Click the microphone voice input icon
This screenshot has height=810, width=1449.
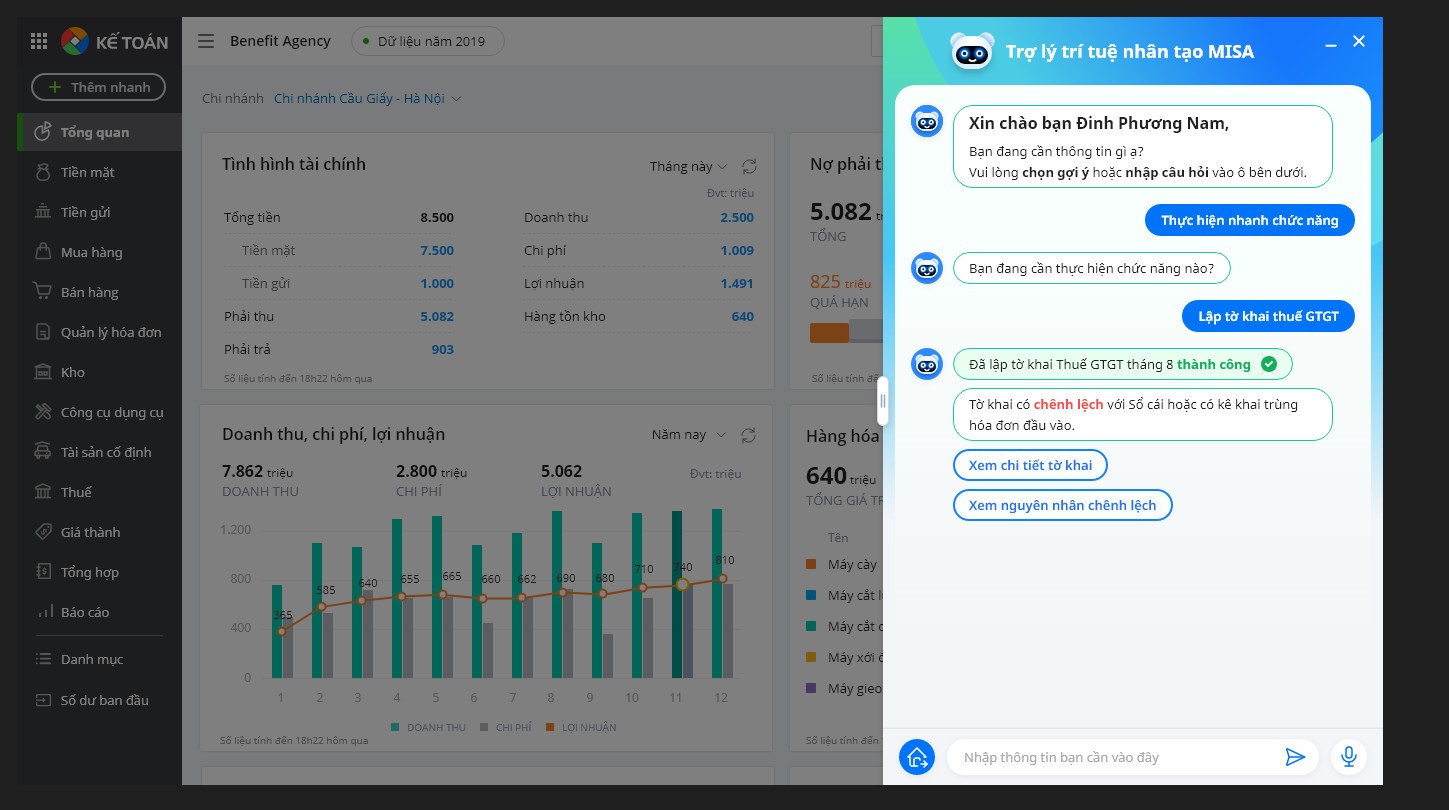coord(1348,757)
